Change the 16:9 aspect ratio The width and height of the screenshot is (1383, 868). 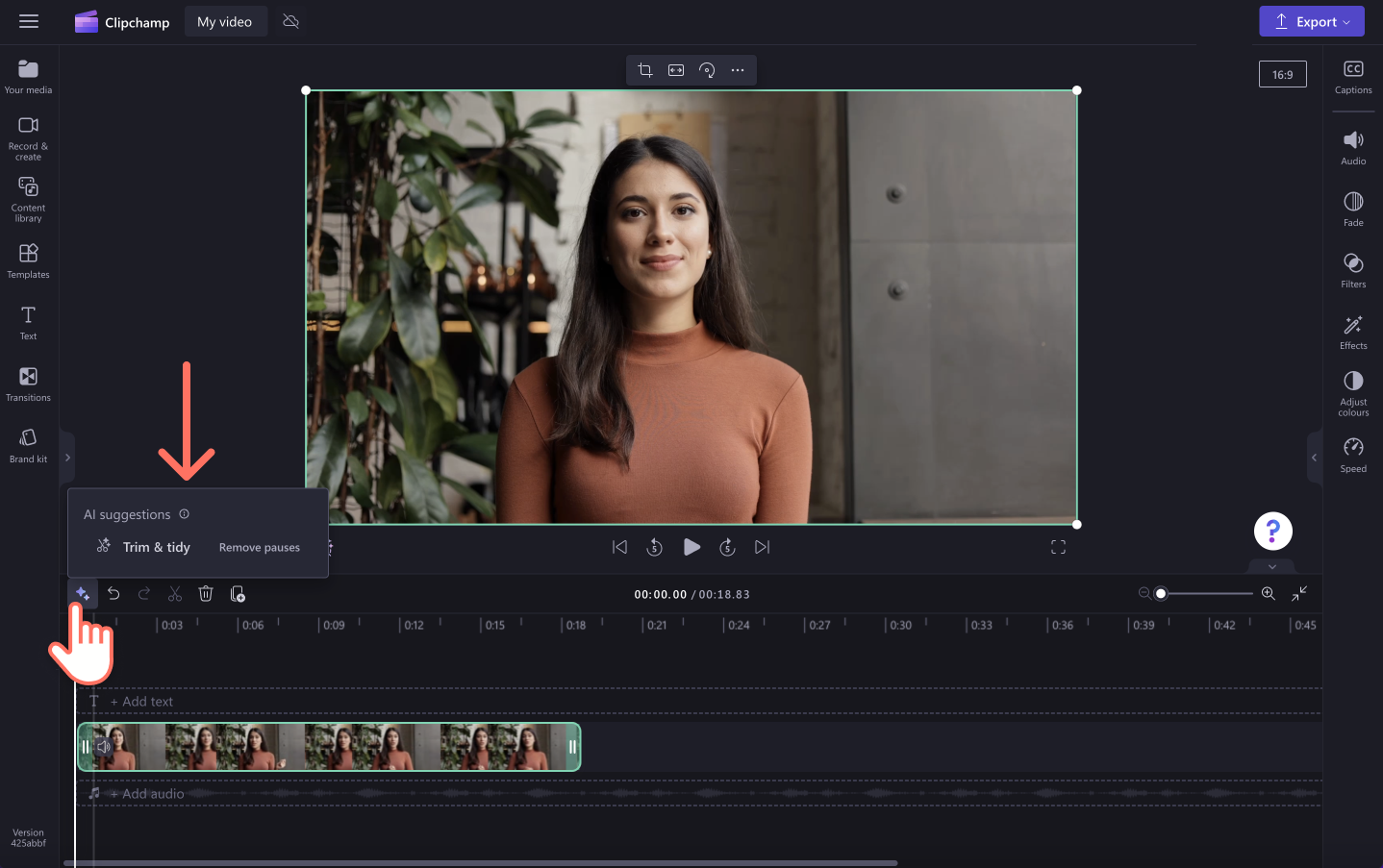pos(1282,74)
